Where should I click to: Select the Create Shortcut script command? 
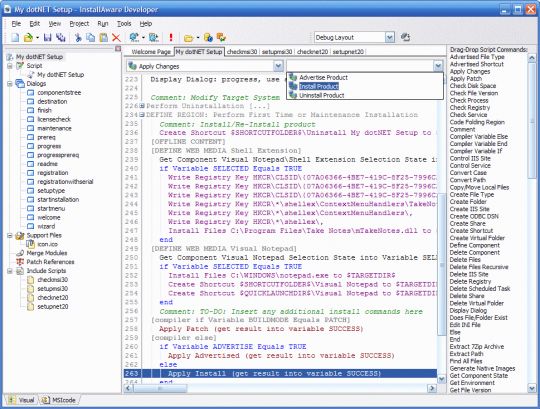471,231
